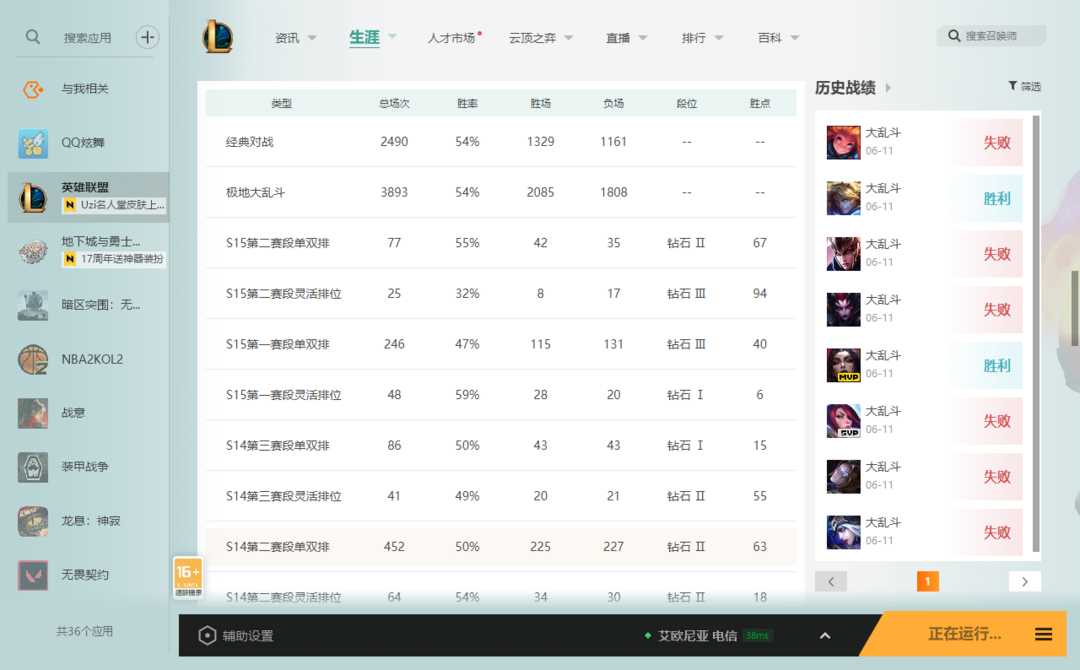Image resolution: width=1080 pixels, height=670 pixels.
Task: Open the SVP-tagged champion portrait match
Action: (x=843, y=421)
